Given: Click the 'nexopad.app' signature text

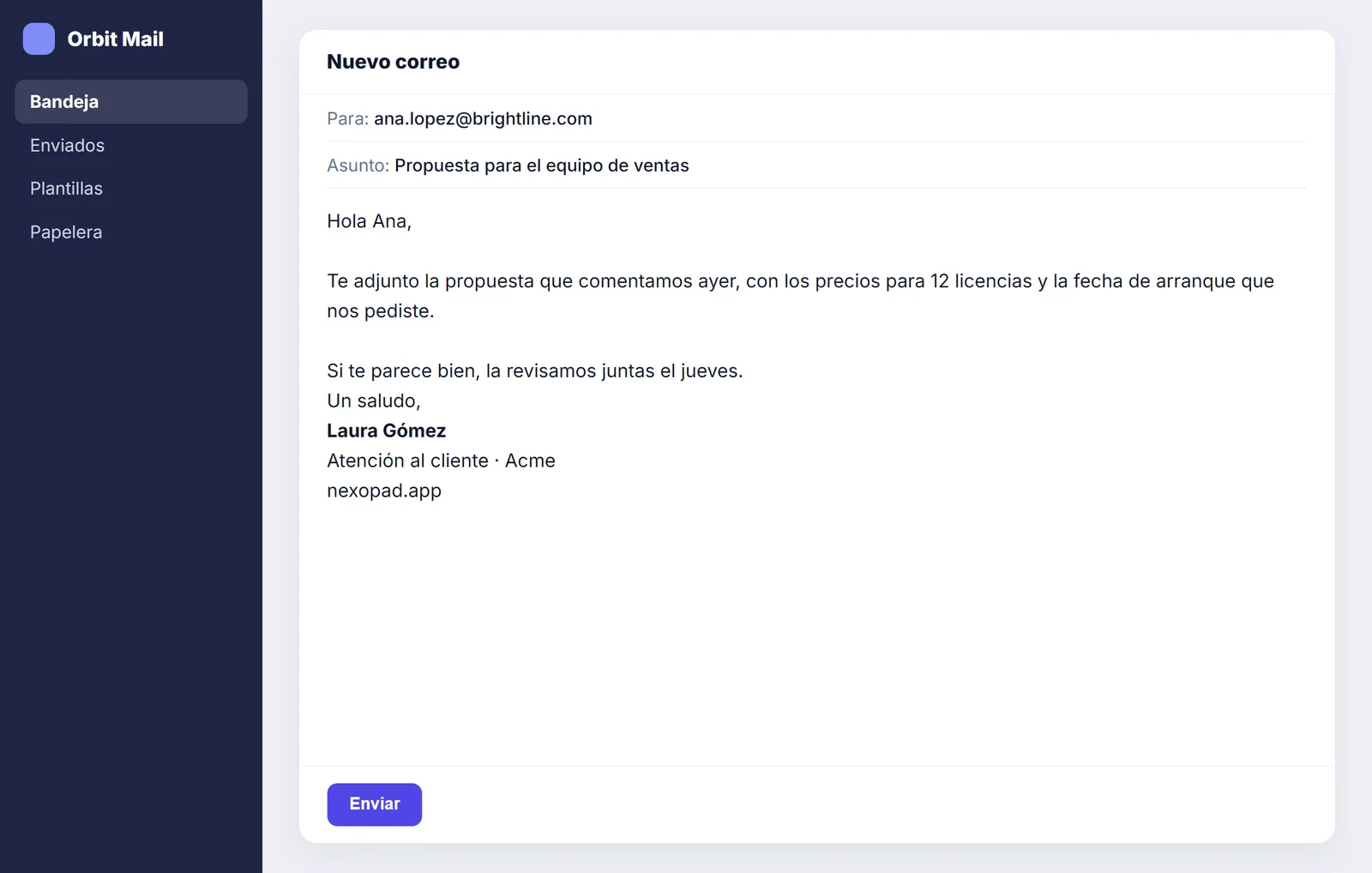Looking at the screenshot, I should coord(384,491).
